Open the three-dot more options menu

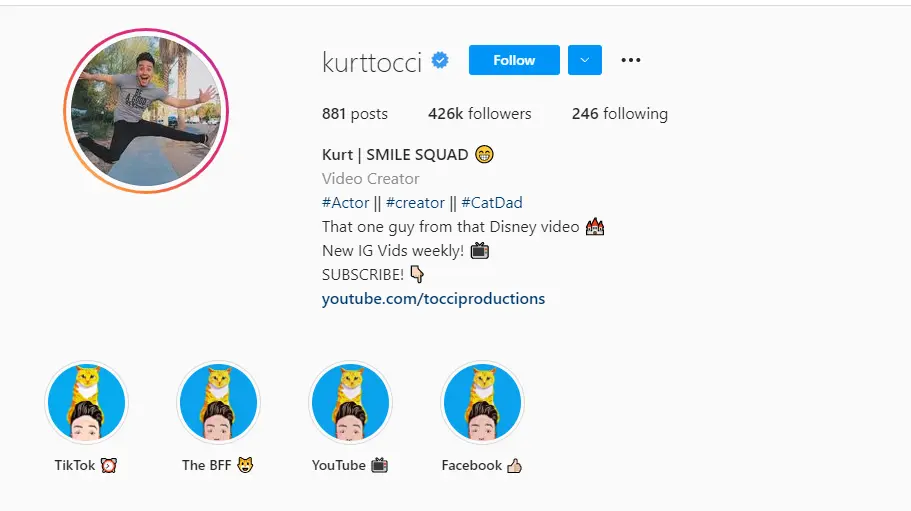pyautogui.click(x=630, y=60)
